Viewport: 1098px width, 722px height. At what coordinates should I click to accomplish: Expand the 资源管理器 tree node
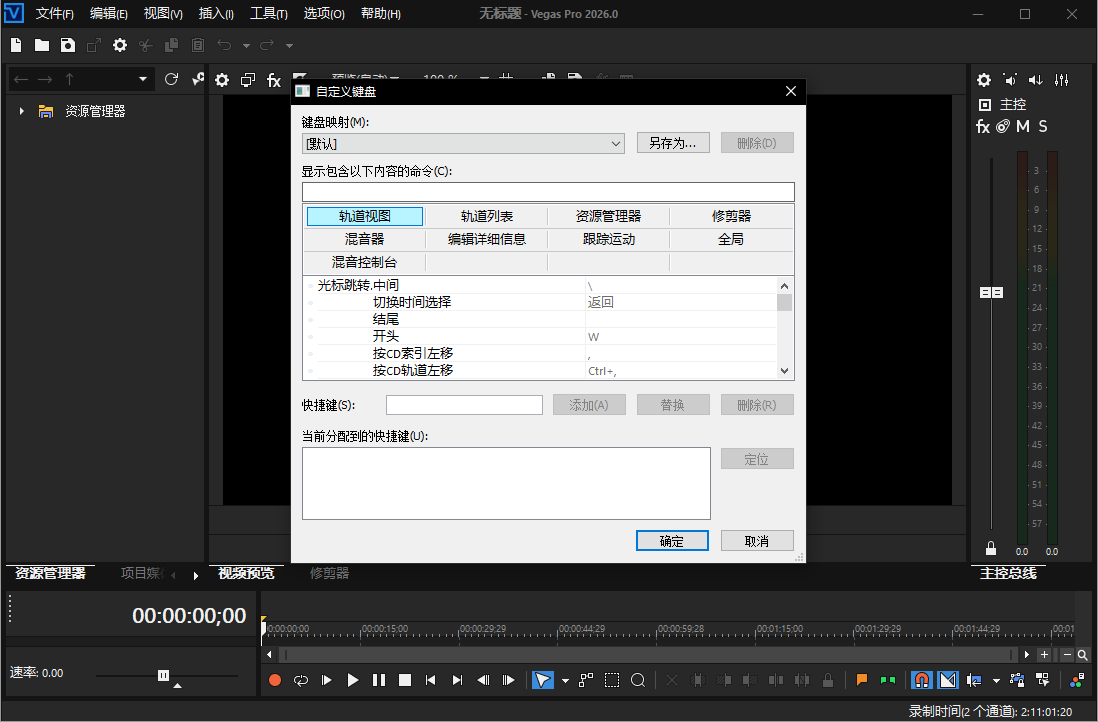22,111
